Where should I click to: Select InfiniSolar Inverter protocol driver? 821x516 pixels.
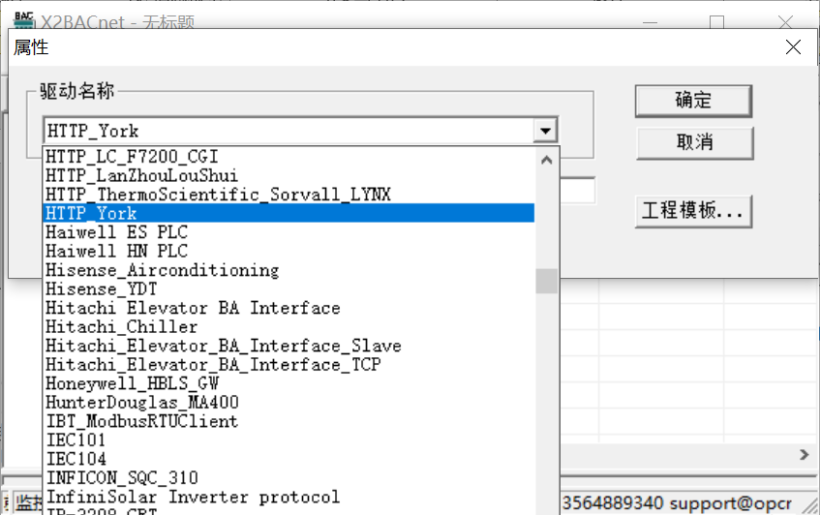point(289,497)
